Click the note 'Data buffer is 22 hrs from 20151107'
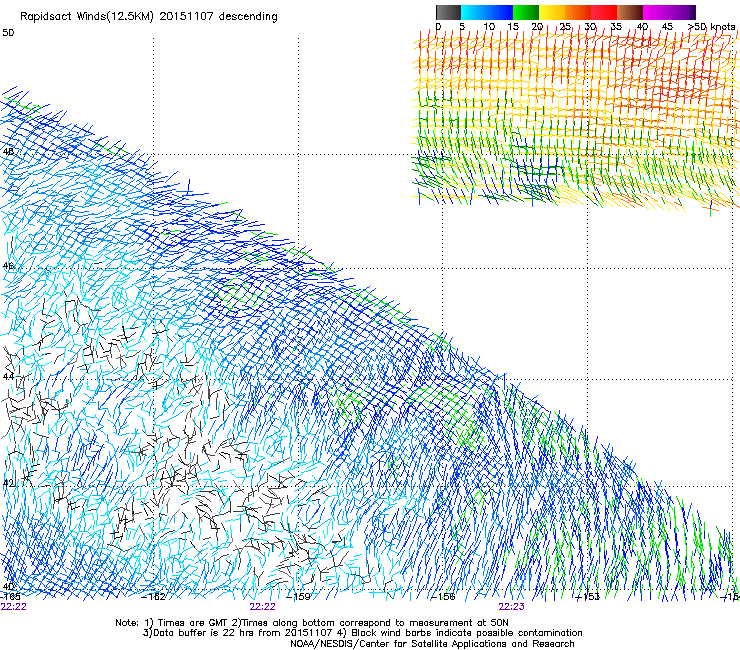Viewport: 740px width, 650px height. coord(243,633)
